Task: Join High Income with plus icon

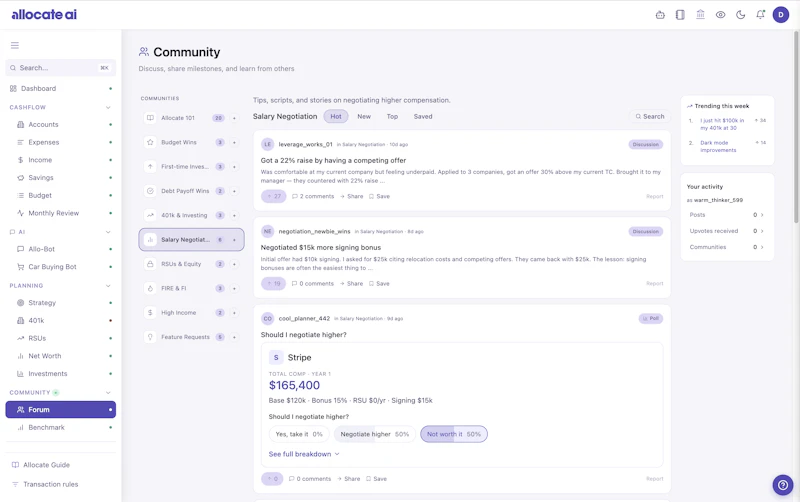Action: pos(234,313)
